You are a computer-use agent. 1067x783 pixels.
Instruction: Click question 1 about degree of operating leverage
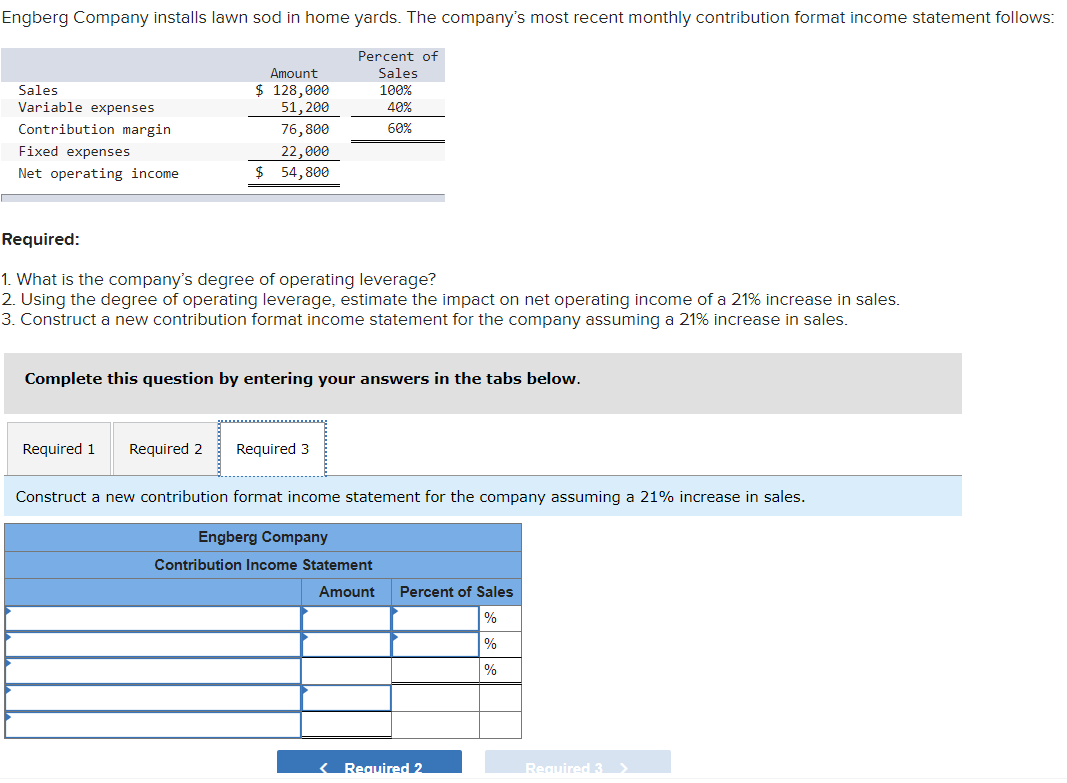click(218, 280)
